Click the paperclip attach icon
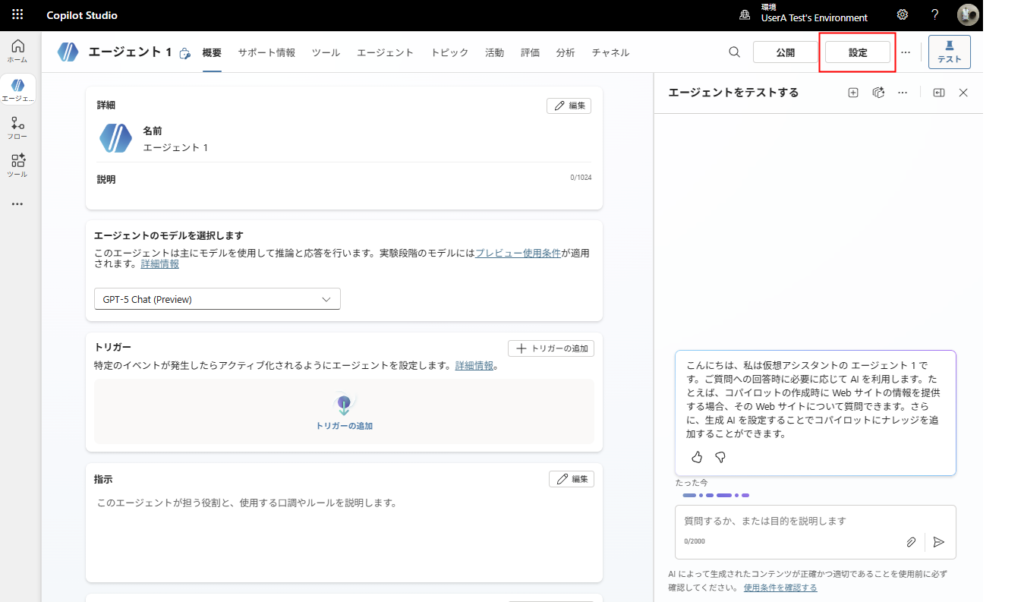This screenshot has width=1024, height=602. 911,541
